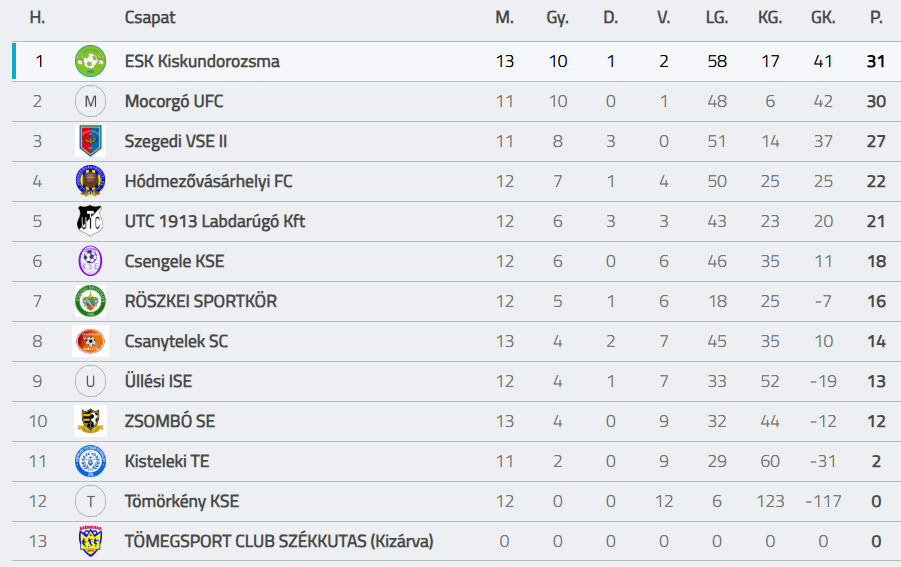Viewport: 901px width, 567px height.
Task: Click the Csapat column header
Action: 148,18
